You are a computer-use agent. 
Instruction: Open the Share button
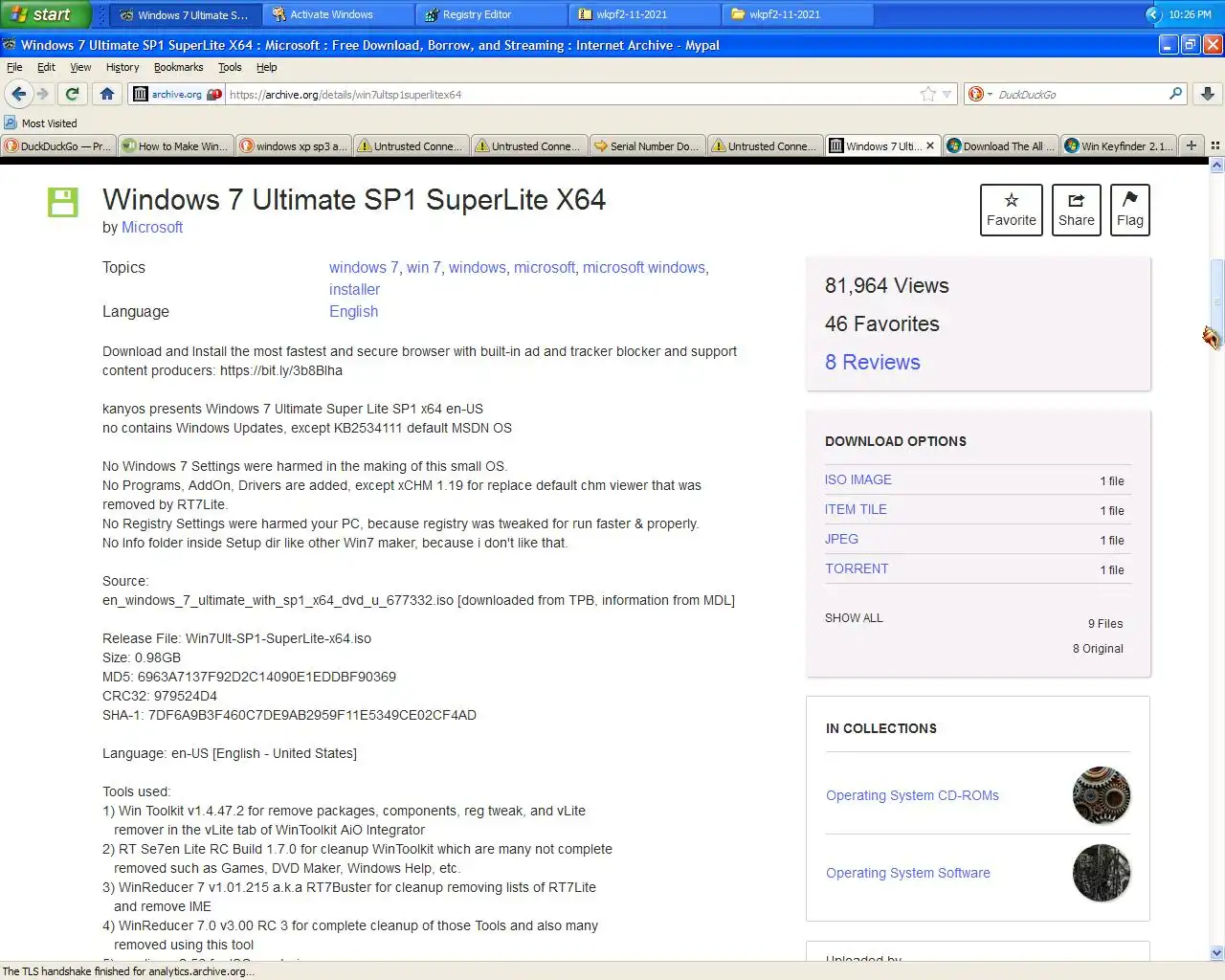[x=1077, y=210]
